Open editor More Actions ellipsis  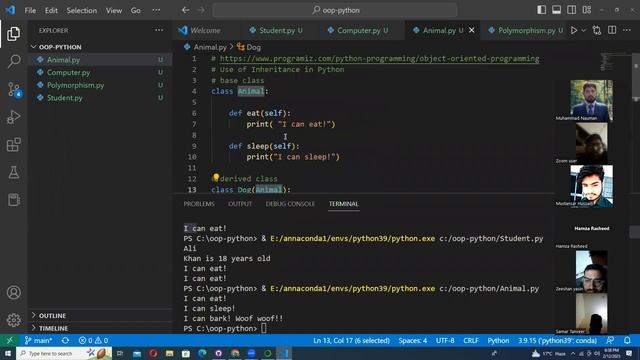627,30
